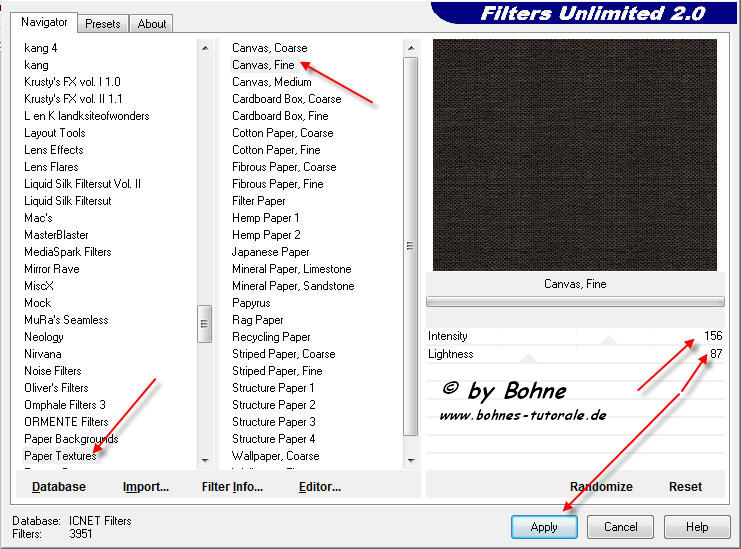Adjust the Intensity slider row
This screenshot has height=549, width=741.
click(x=574, y=336)
